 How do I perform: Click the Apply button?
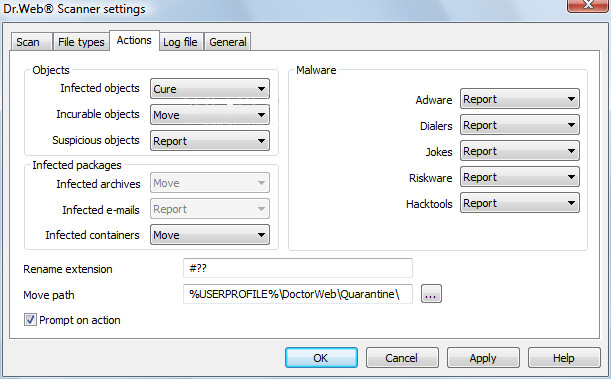point(483,358)
